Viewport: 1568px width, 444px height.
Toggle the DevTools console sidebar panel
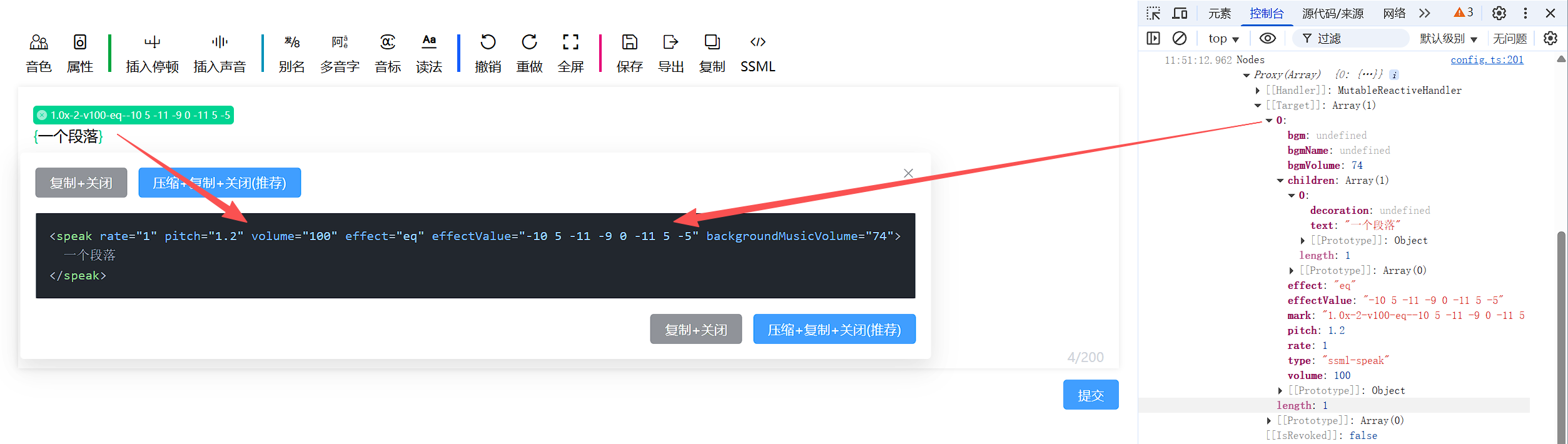click(x=1153, y=39)
